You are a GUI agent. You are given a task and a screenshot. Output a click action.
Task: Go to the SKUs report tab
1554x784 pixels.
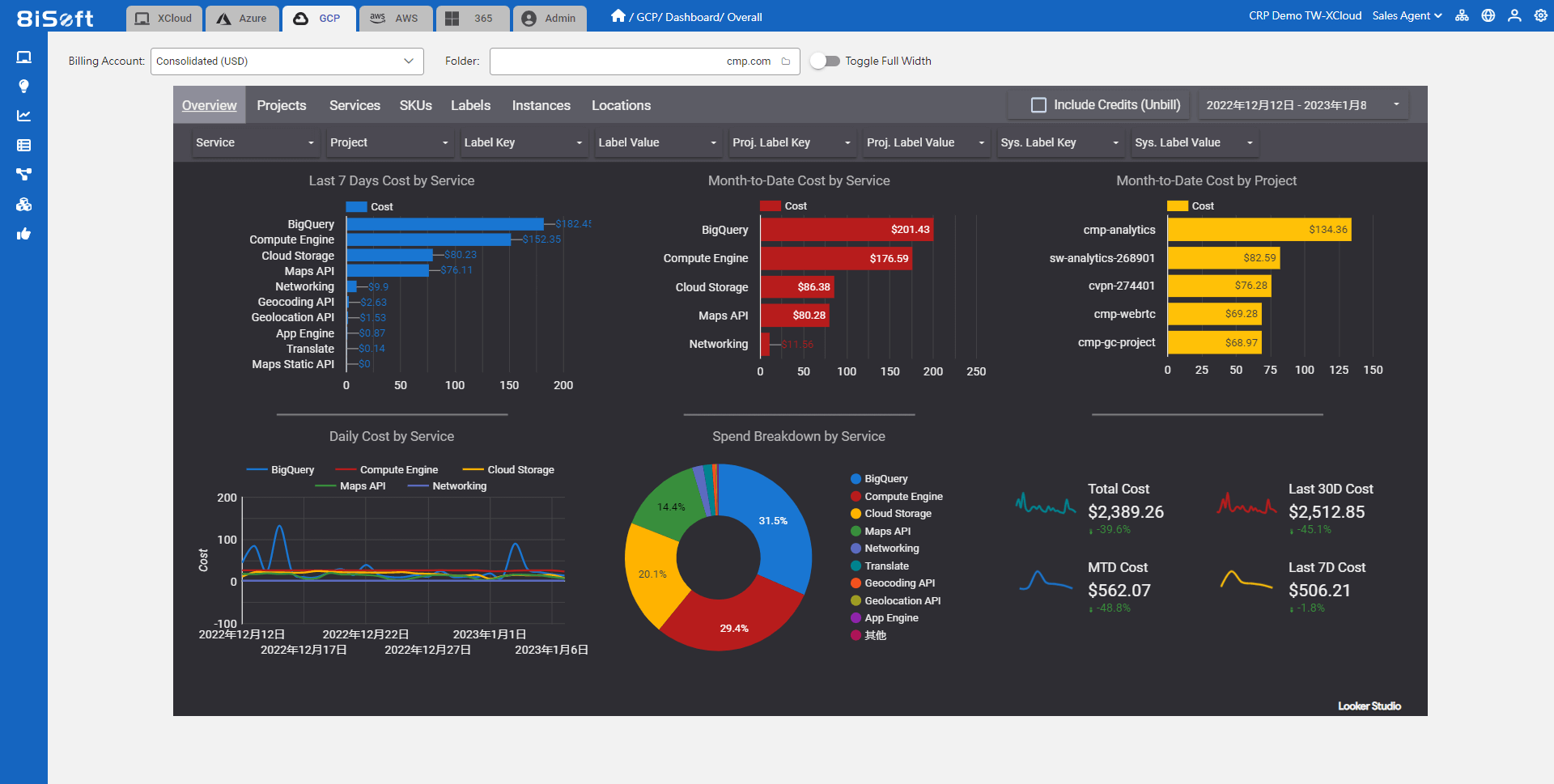point(416,105)
